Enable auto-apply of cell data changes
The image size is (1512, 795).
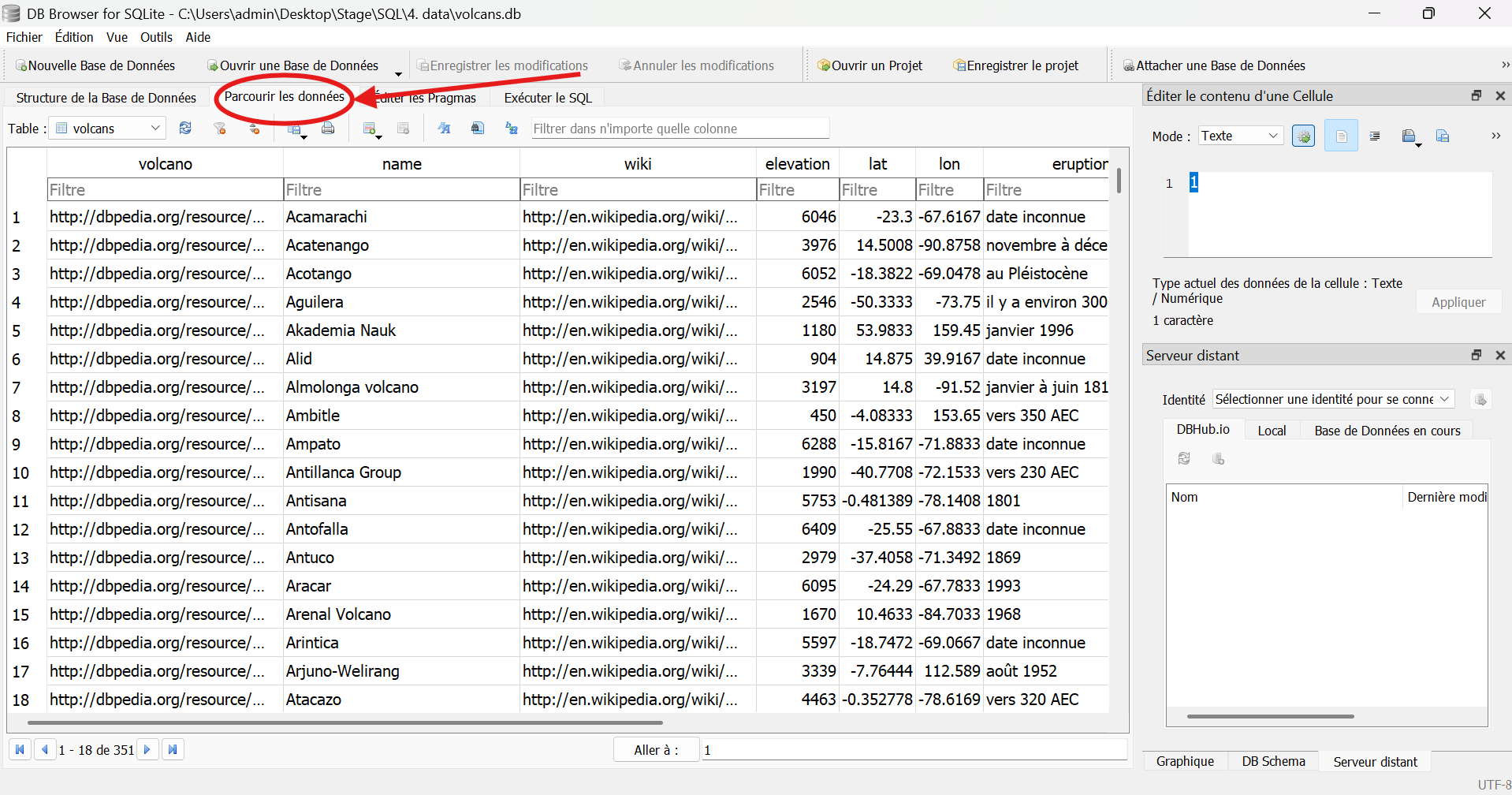tap(1303, 136)
